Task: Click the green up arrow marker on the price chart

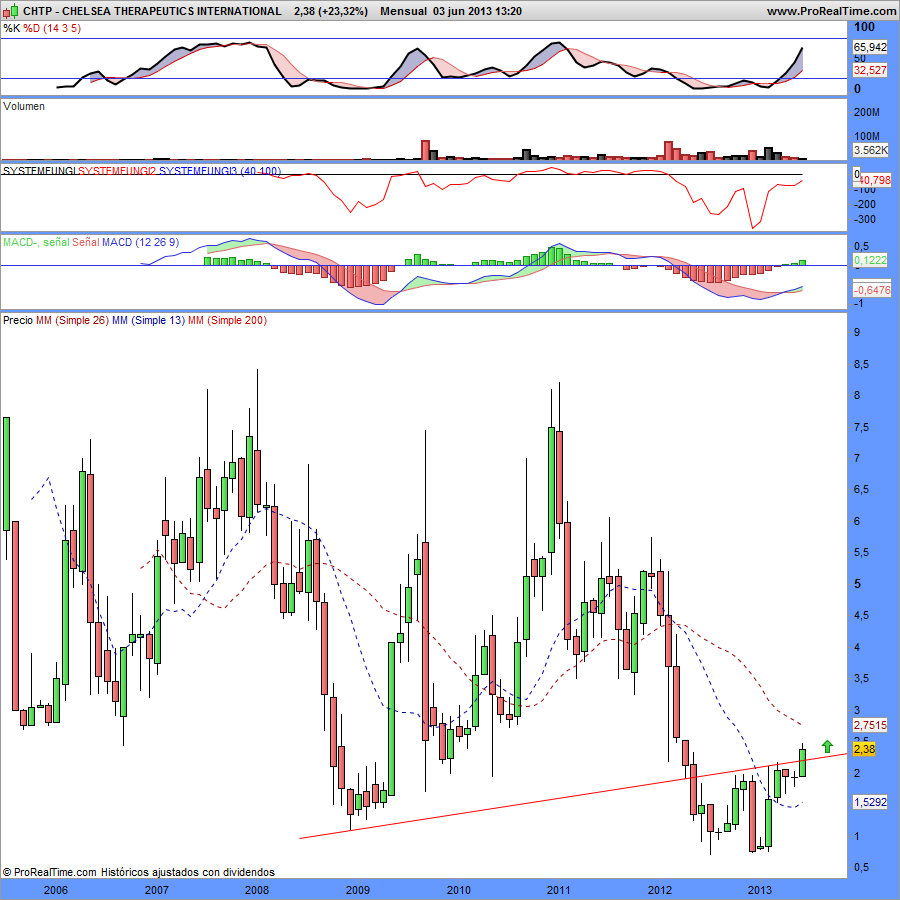Action: [827, 746]
